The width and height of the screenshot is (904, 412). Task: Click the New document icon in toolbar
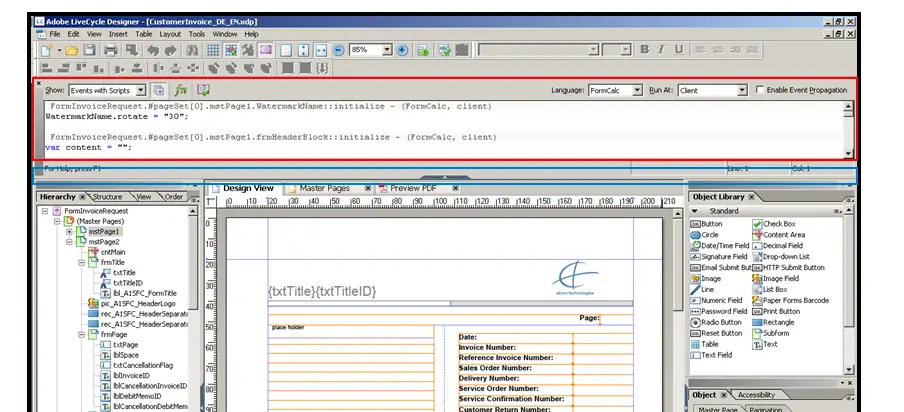[x=46, y=50]
